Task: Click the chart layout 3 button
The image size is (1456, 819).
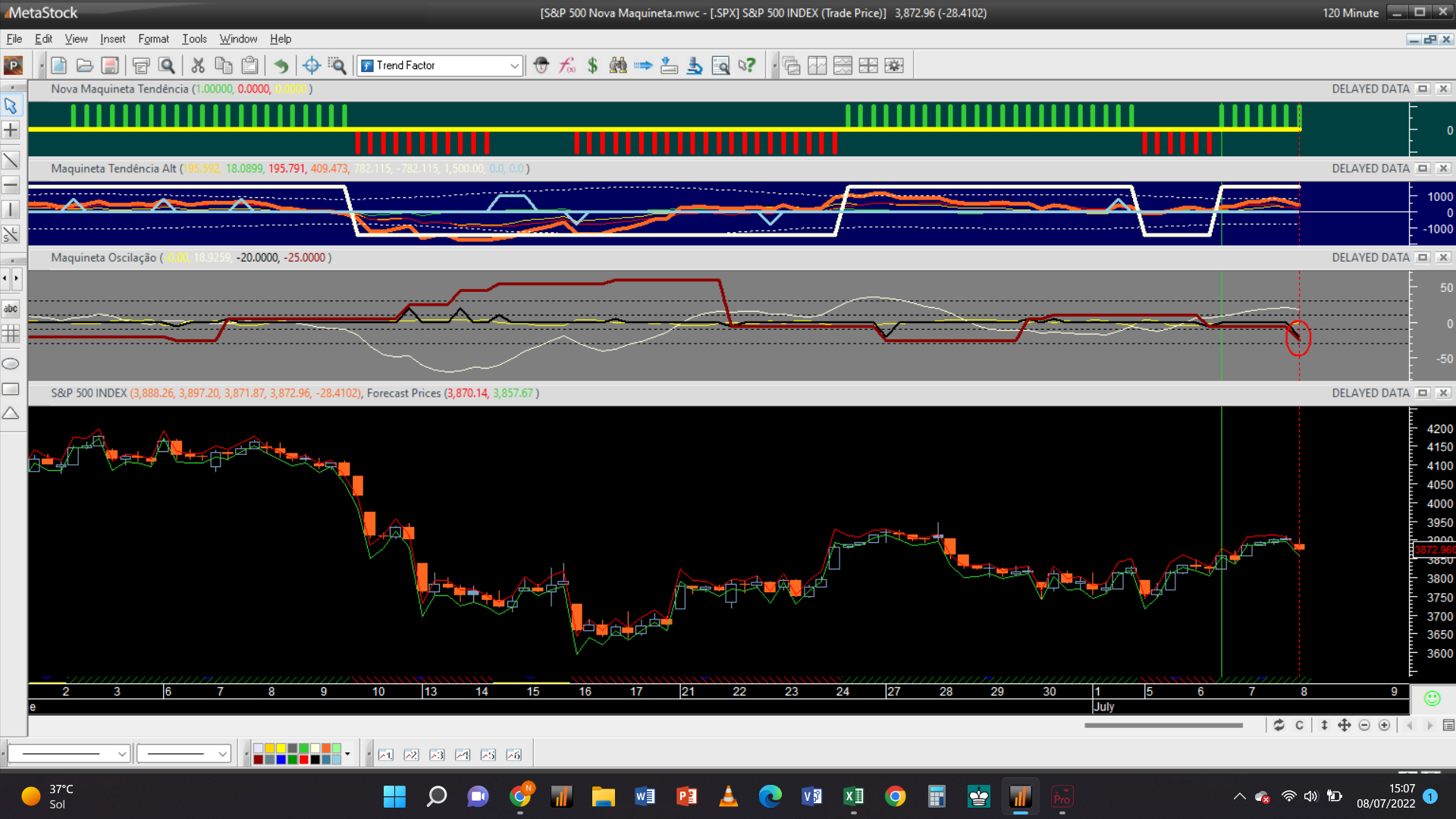Action: pos(437,755)
